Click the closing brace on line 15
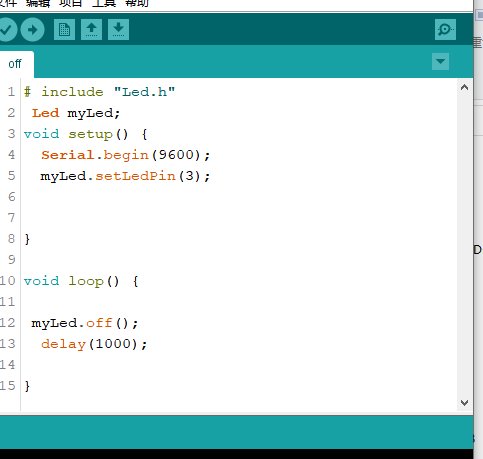Screen dimensions: 483x459 click(x=27, y=386)
